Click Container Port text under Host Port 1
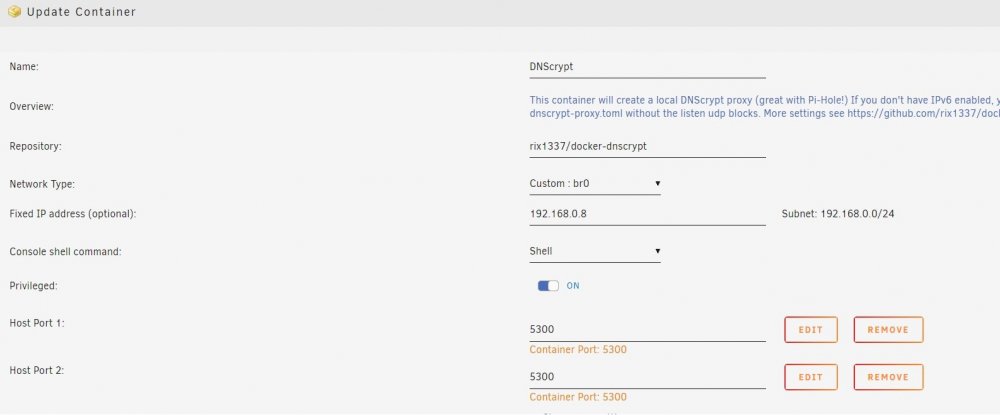This screenshot has width=1000, height=415. tap(578, 349)
